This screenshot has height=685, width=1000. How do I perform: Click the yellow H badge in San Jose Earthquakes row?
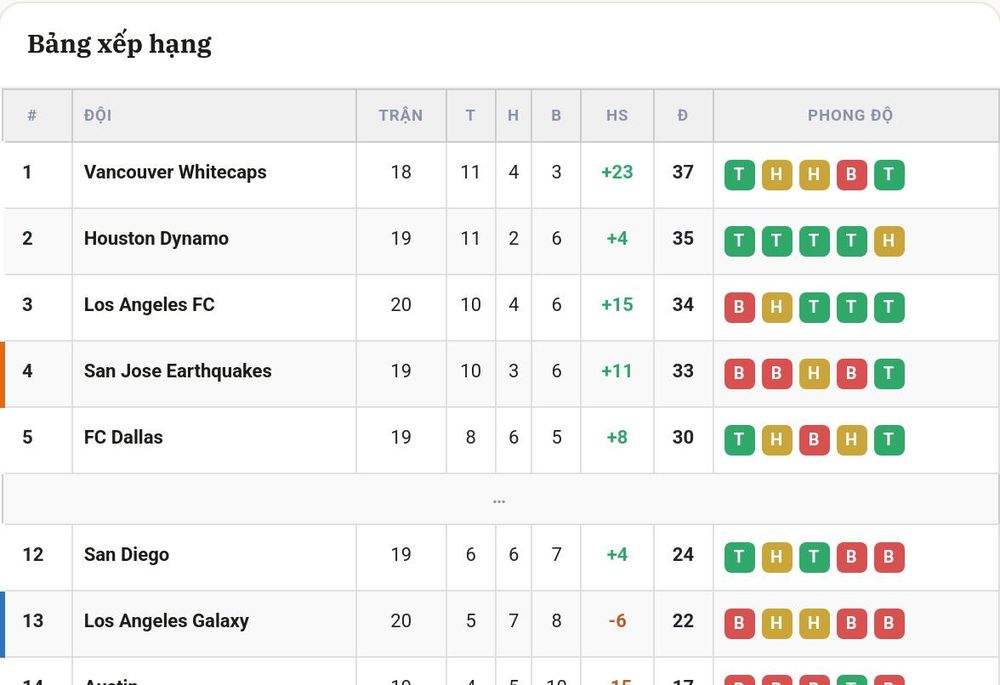[814, 374]
